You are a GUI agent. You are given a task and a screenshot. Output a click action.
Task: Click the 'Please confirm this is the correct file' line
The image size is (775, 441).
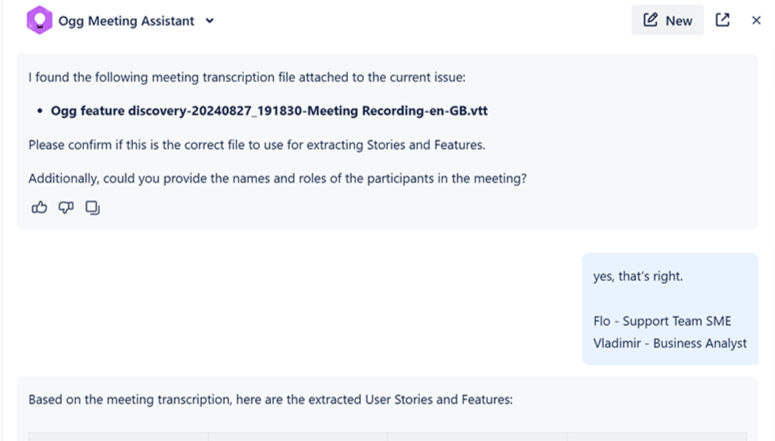256,145
